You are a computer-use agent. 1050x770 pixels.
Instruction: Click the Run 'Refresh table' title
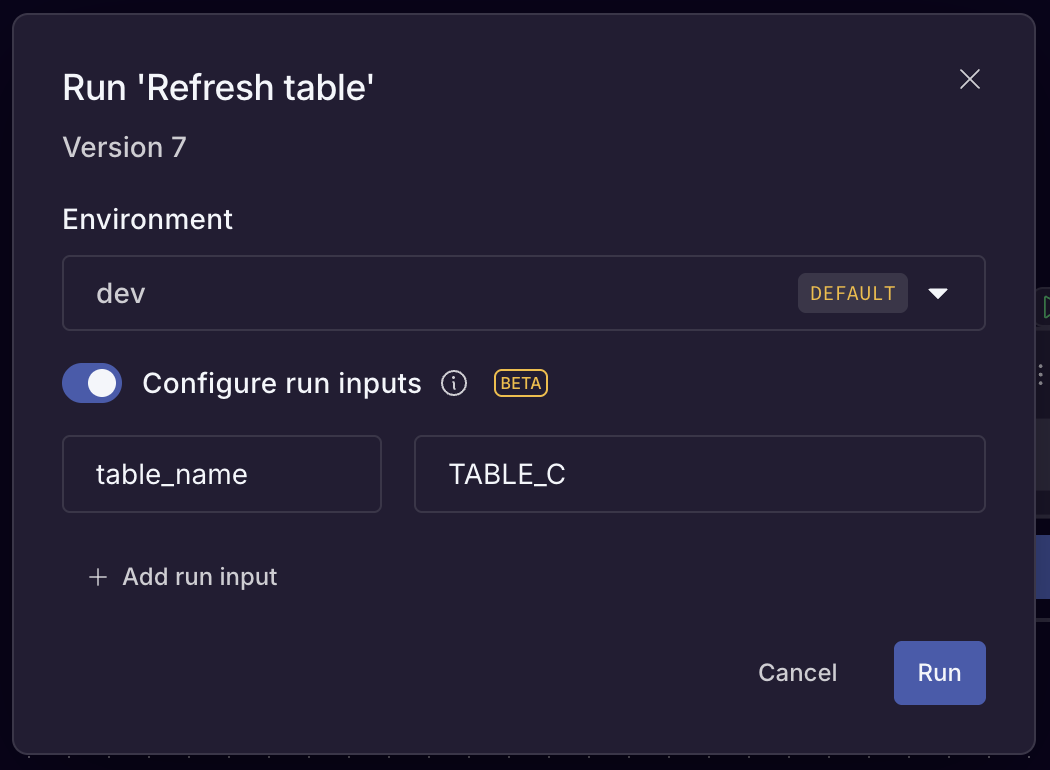tap(218, 87)
